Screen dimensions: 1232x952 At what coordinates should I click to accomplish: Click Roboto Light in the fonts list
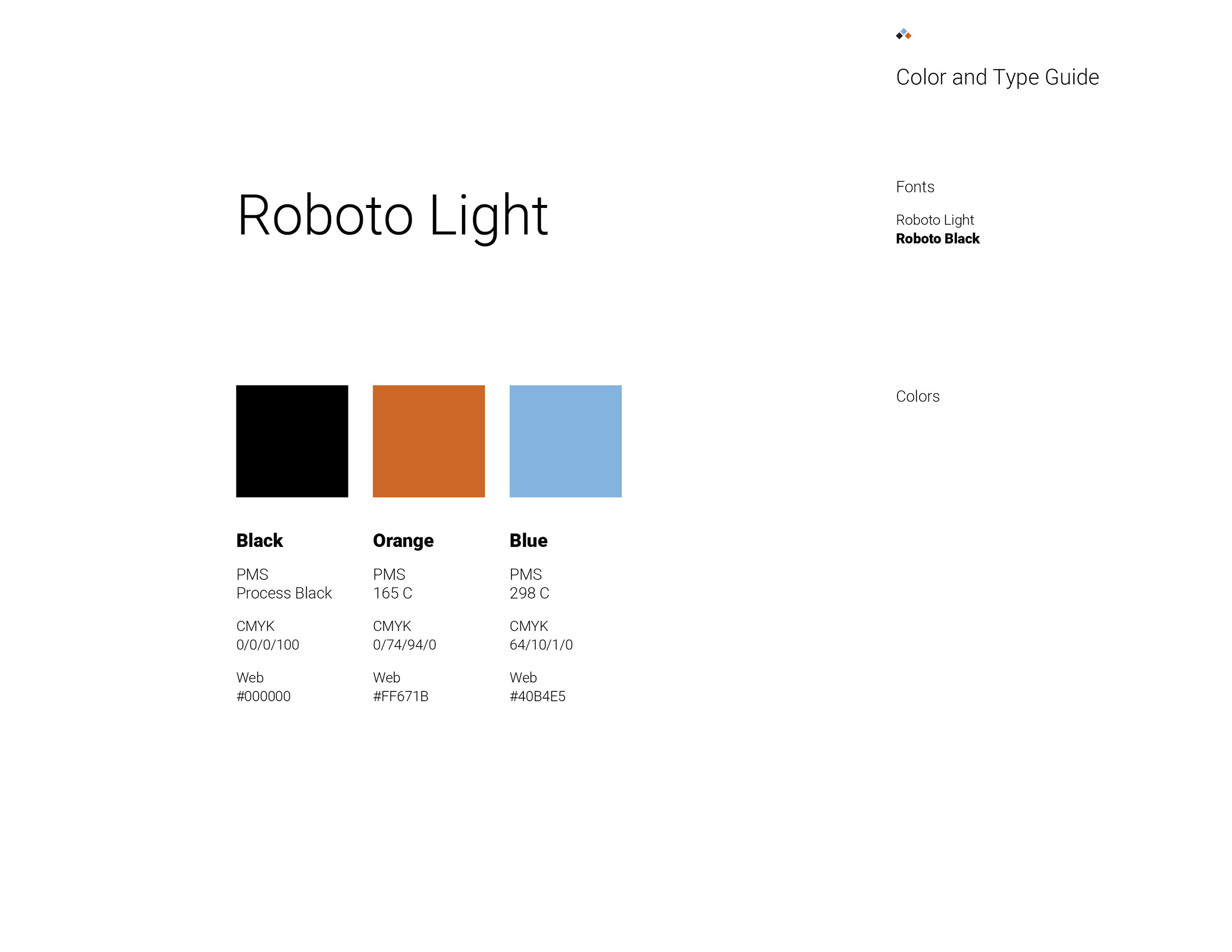[935, 220]
